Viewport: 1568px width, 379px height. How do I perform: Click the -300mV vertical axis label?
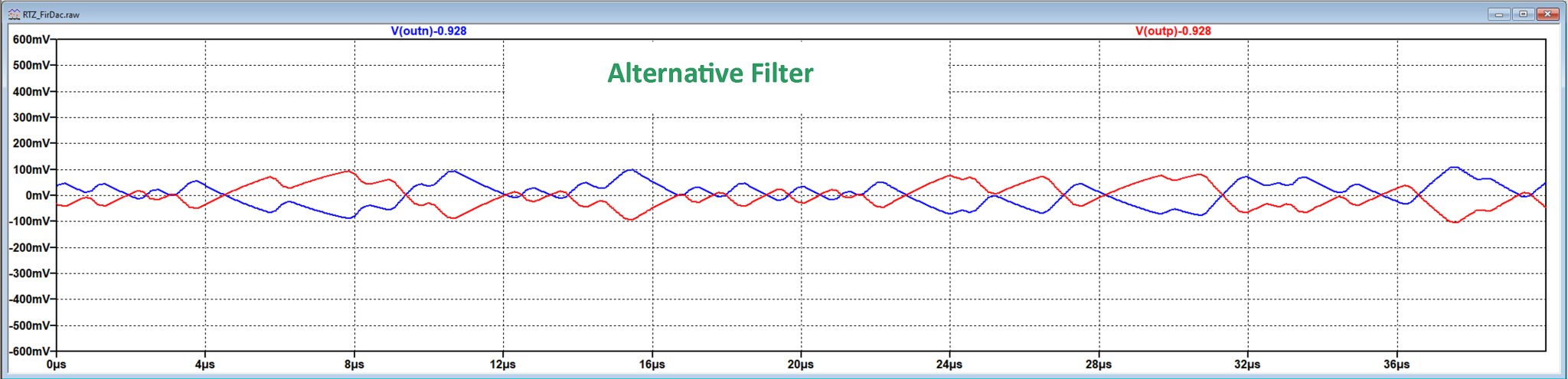(x=30, y=274)
